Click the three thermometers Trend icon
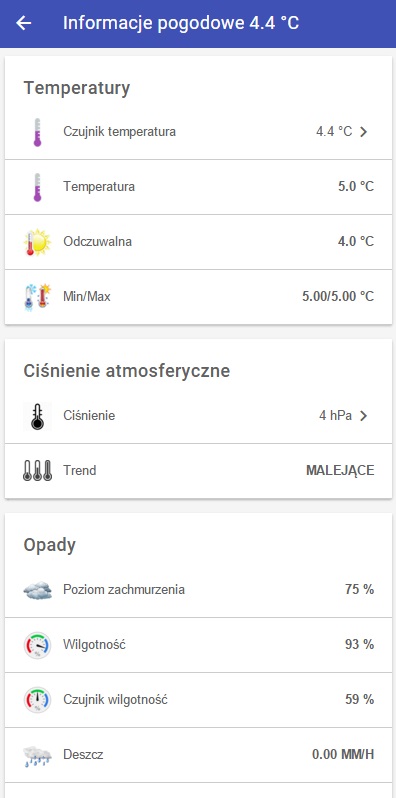Viewport: 396px width, 798px height. tap(37, 471)
